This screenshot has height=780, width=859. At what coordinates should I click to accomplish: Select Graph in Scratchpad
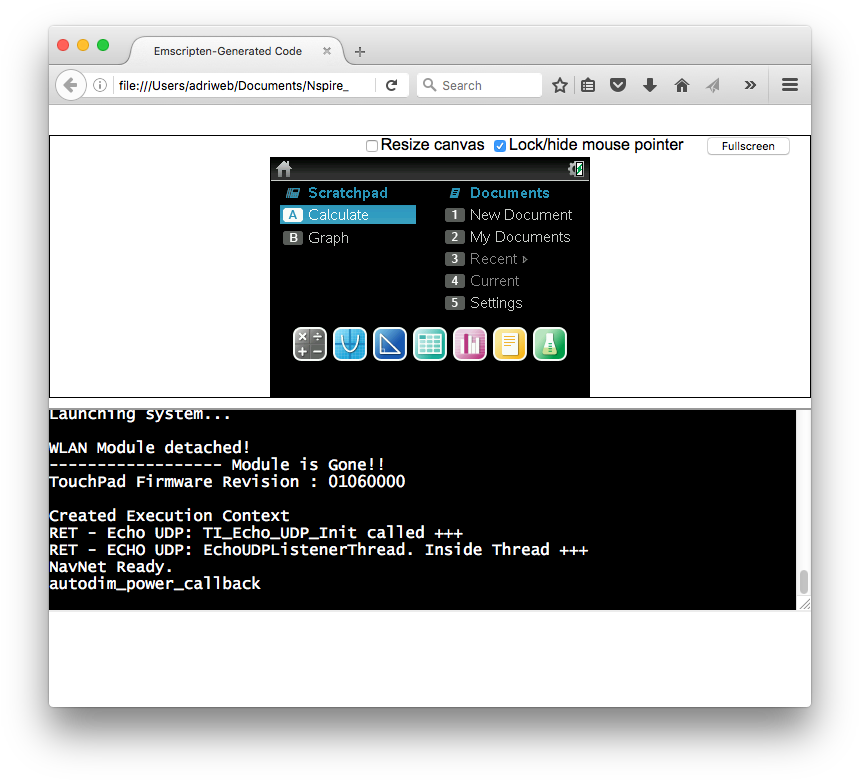pos(316,238)
